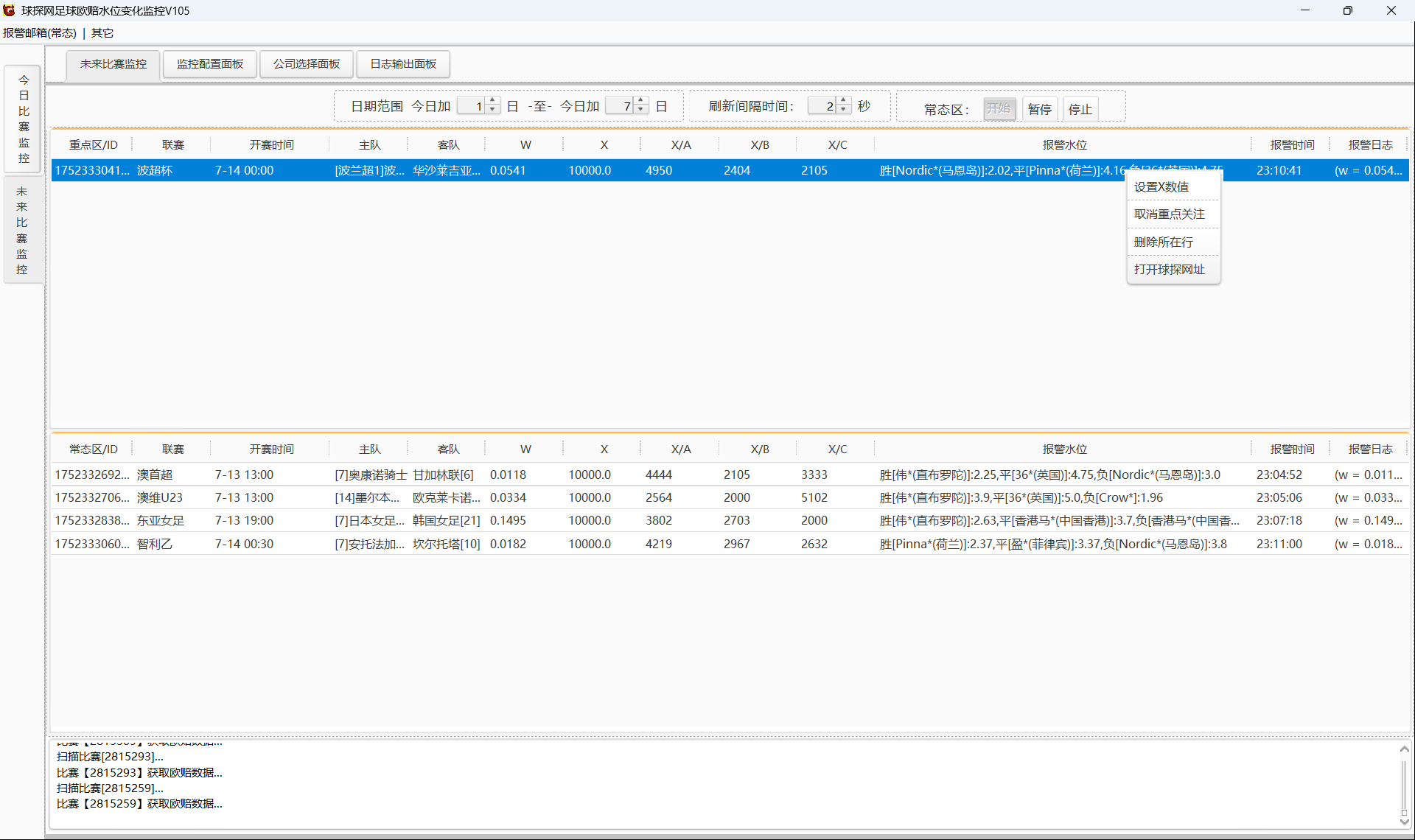1415x840 pixels.
Task: Click log panel scrollbar up arrow
Action: 1404,749
